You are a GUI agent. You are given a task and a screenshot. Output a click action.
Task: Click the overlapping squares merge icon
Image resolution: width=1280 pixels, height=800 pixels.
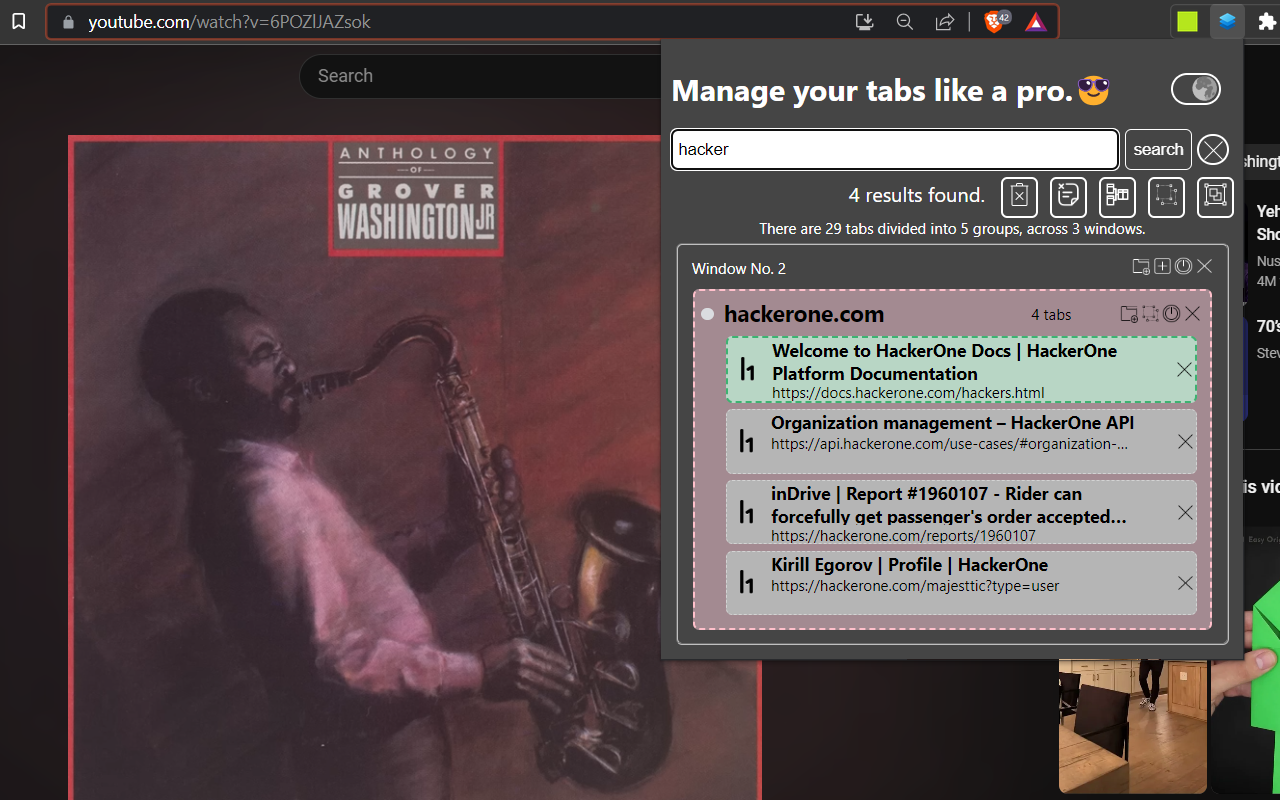point(1215,196)
